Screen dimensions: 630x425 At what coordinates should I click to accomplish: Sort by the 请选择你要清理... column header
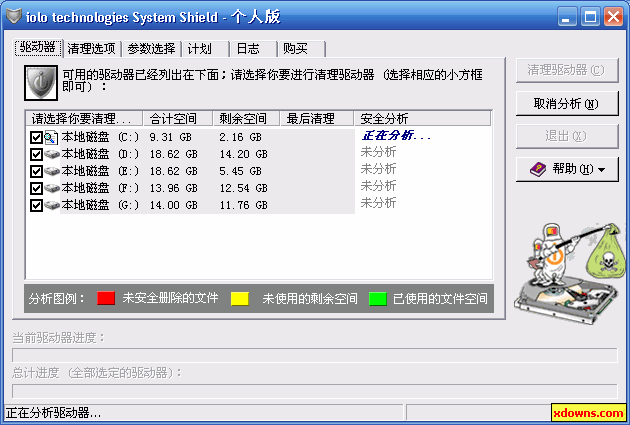[x=84, y=119]
